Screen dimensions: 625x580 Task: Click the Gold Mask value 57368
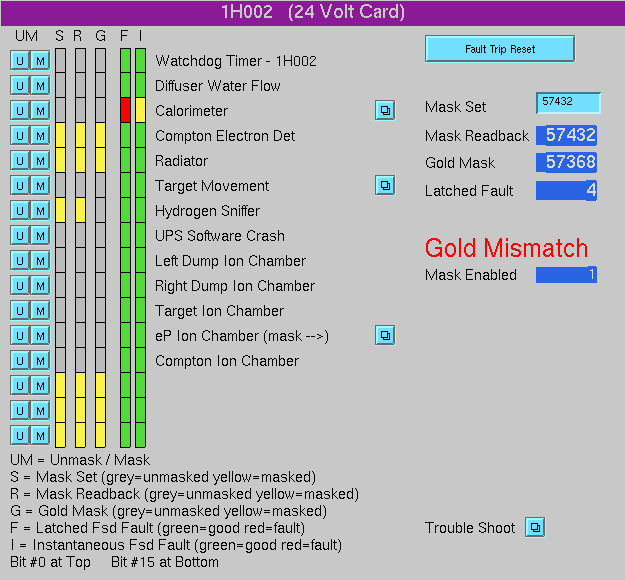tap(566, 162)
